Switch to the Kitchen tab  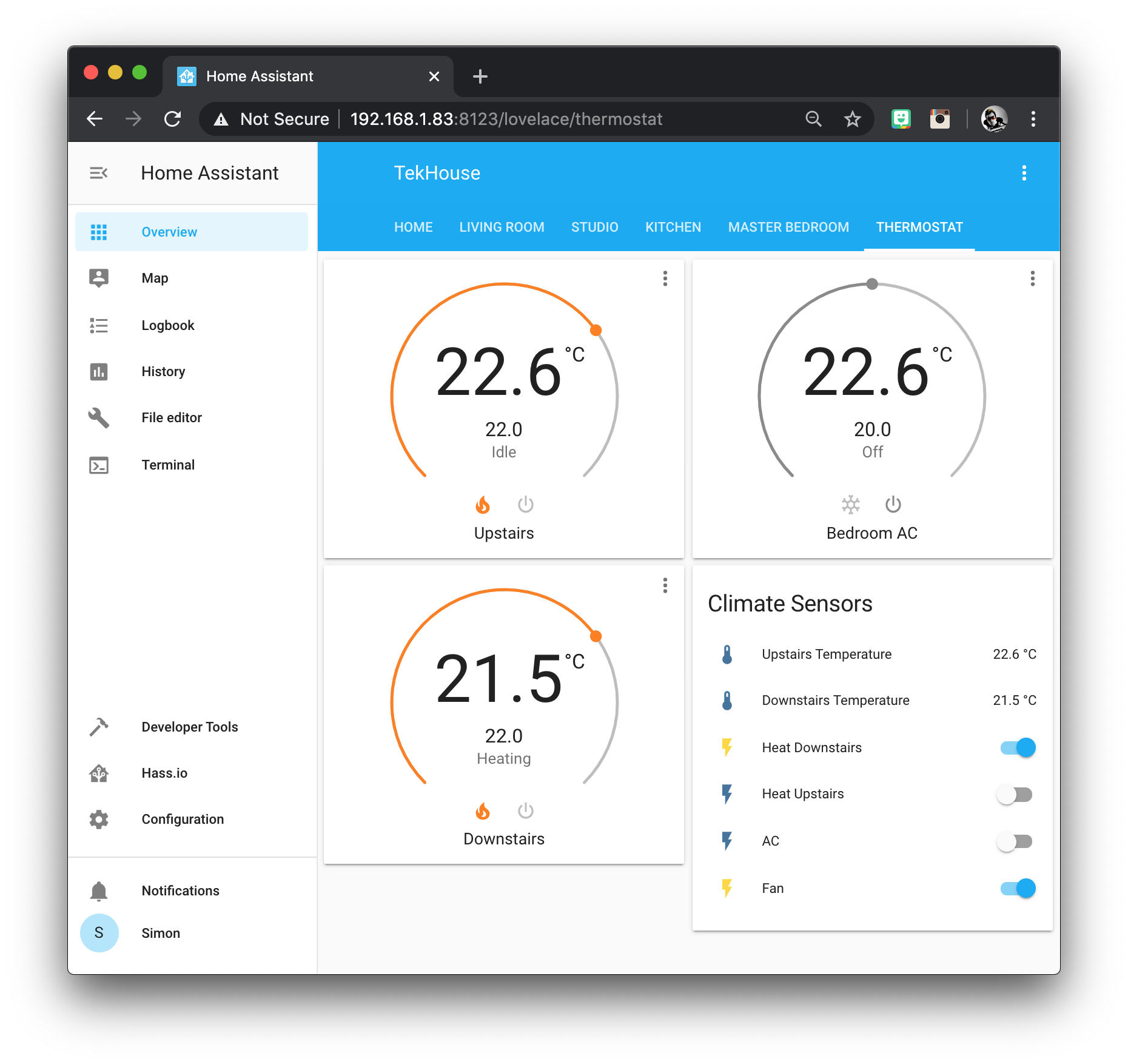pos(673,227)
